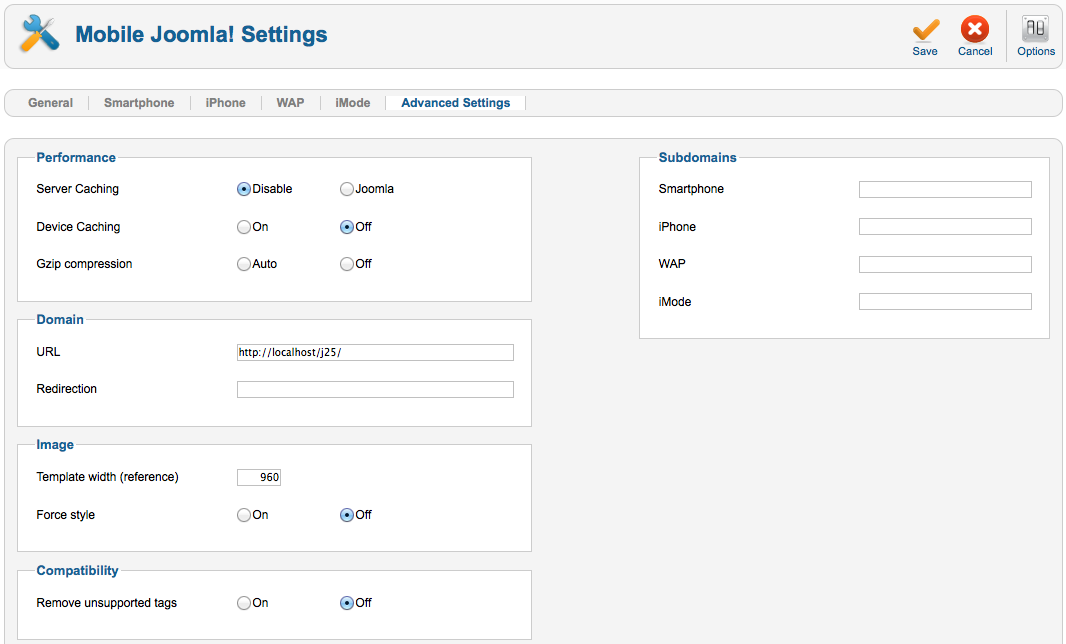Click the wrench and screwdriver settings icon
Image resolution: width=1066 pixels, height=644 pixels.
coord(39,33)
